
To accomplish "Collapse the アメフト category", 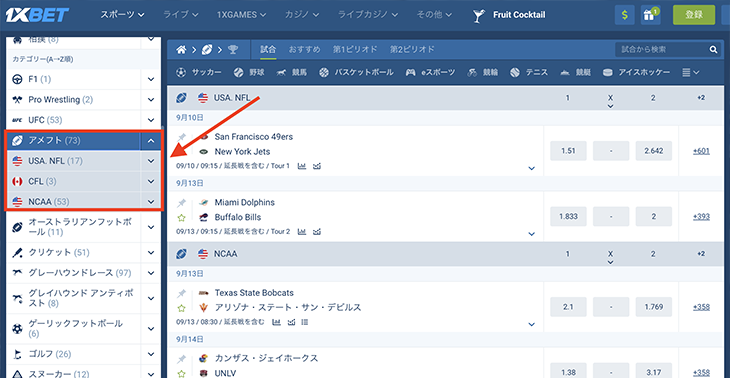I will point(151,141).
